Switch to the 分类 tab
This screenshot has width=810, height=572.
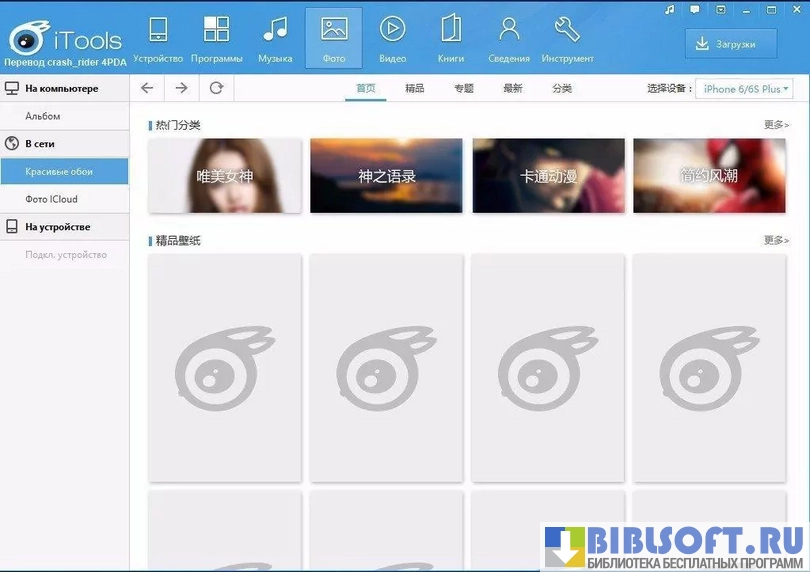[x=562, y=89]
